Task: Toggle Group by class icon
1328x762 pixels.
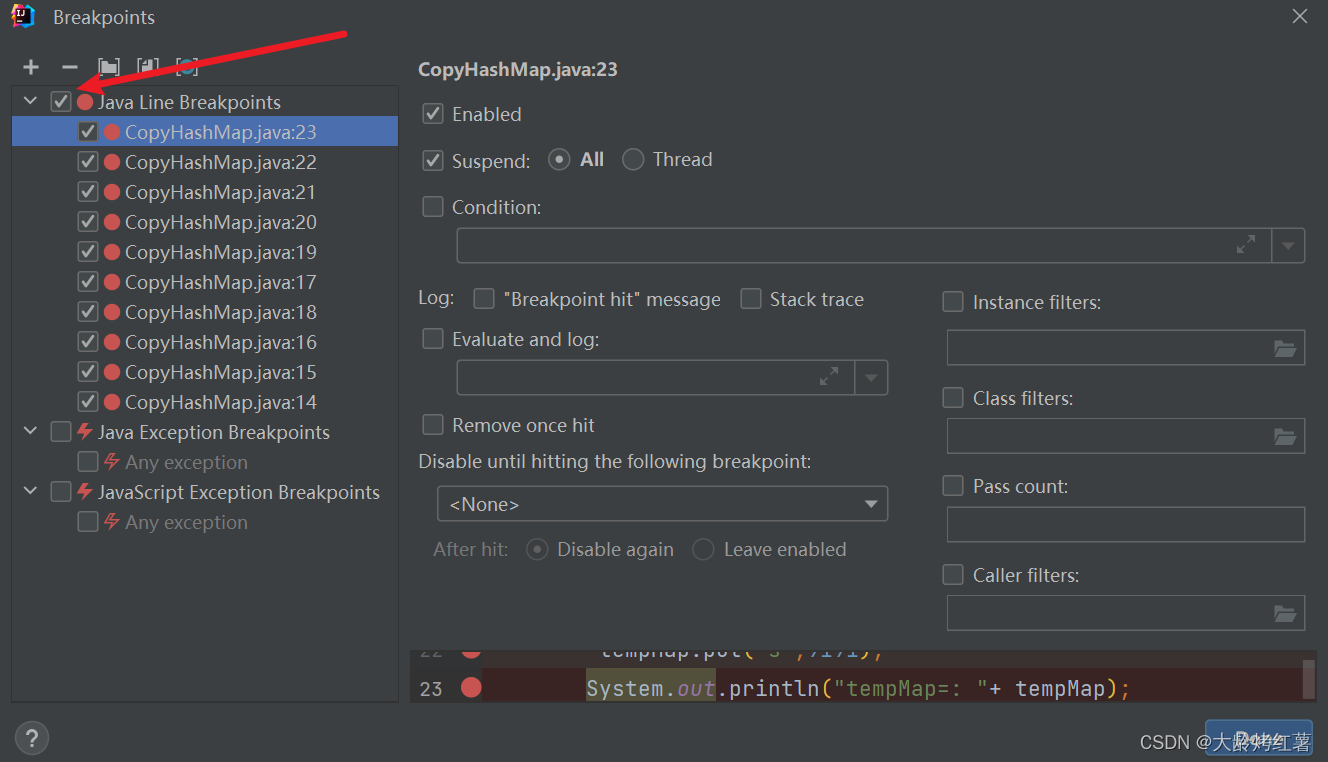Action: tap(187, 67)
